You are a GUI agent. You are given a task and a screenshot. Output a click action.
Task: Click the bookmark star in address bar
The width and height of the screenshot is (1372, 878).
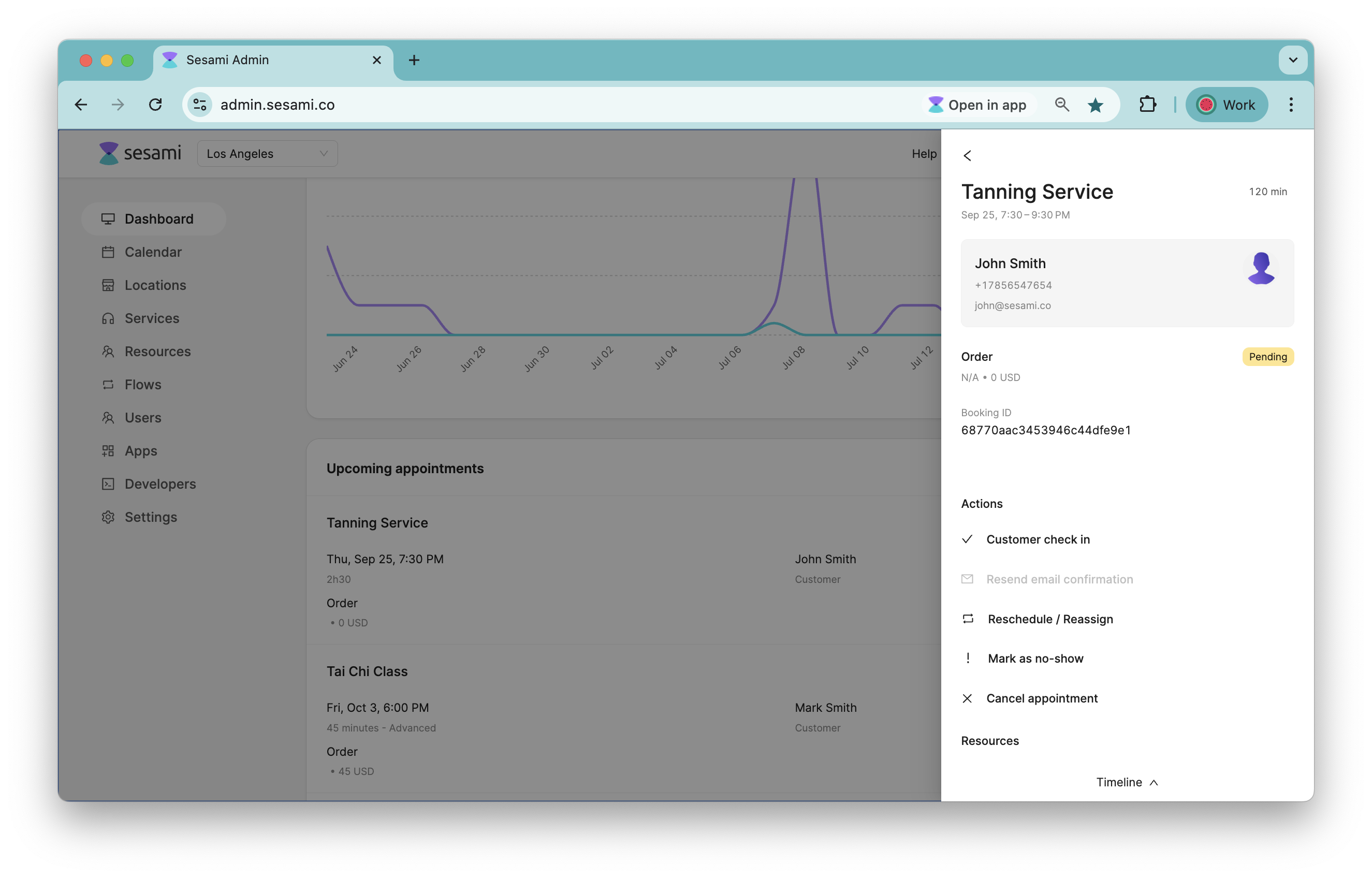[x=1095, y=105]
